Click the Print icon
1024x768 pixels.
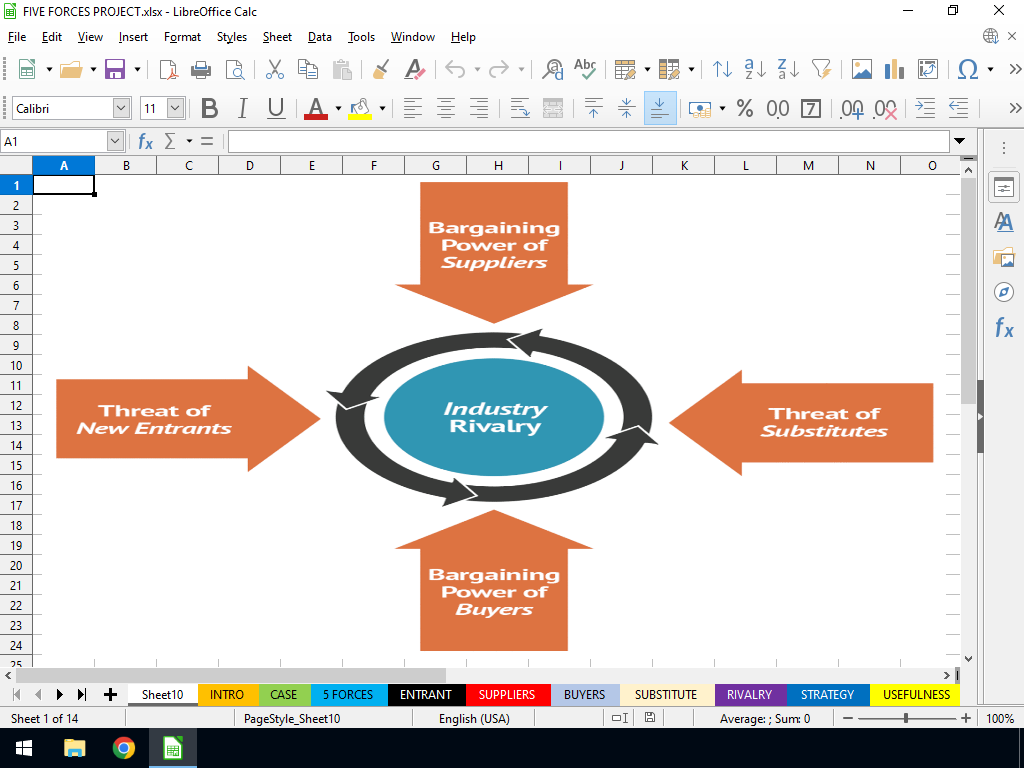coord(200,69)
